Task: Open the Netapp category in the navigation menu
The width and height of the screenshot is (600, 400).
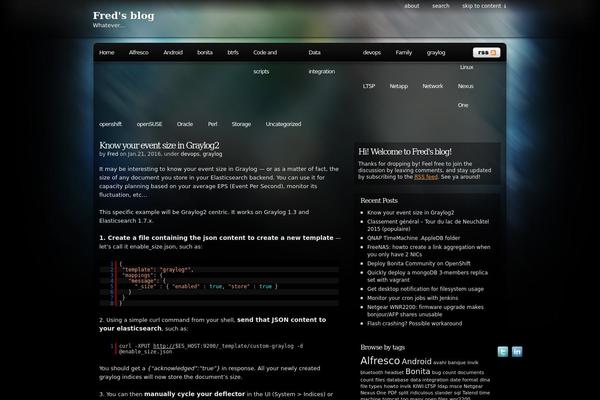Action: 399,86
